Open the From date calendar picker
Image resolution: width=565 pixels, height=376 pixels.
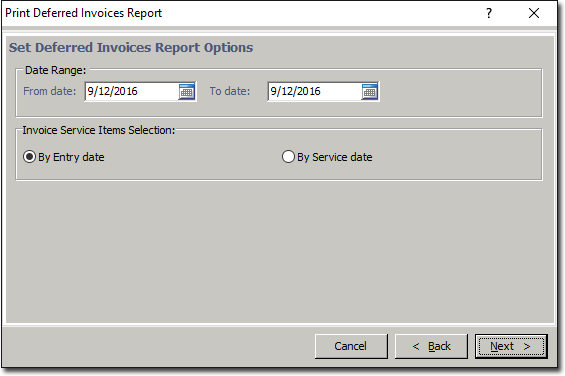coord(187,92)
